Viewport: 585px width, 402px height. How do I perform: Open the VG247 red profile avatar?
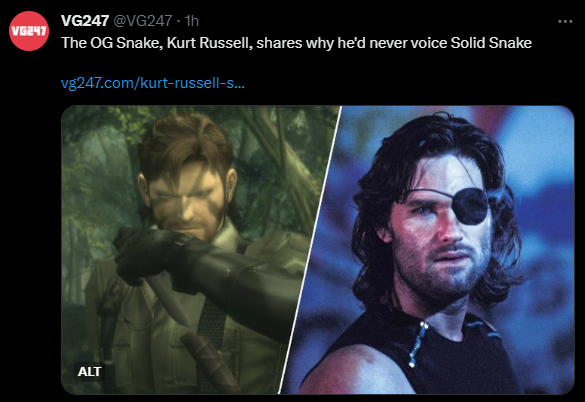point(29,31)
